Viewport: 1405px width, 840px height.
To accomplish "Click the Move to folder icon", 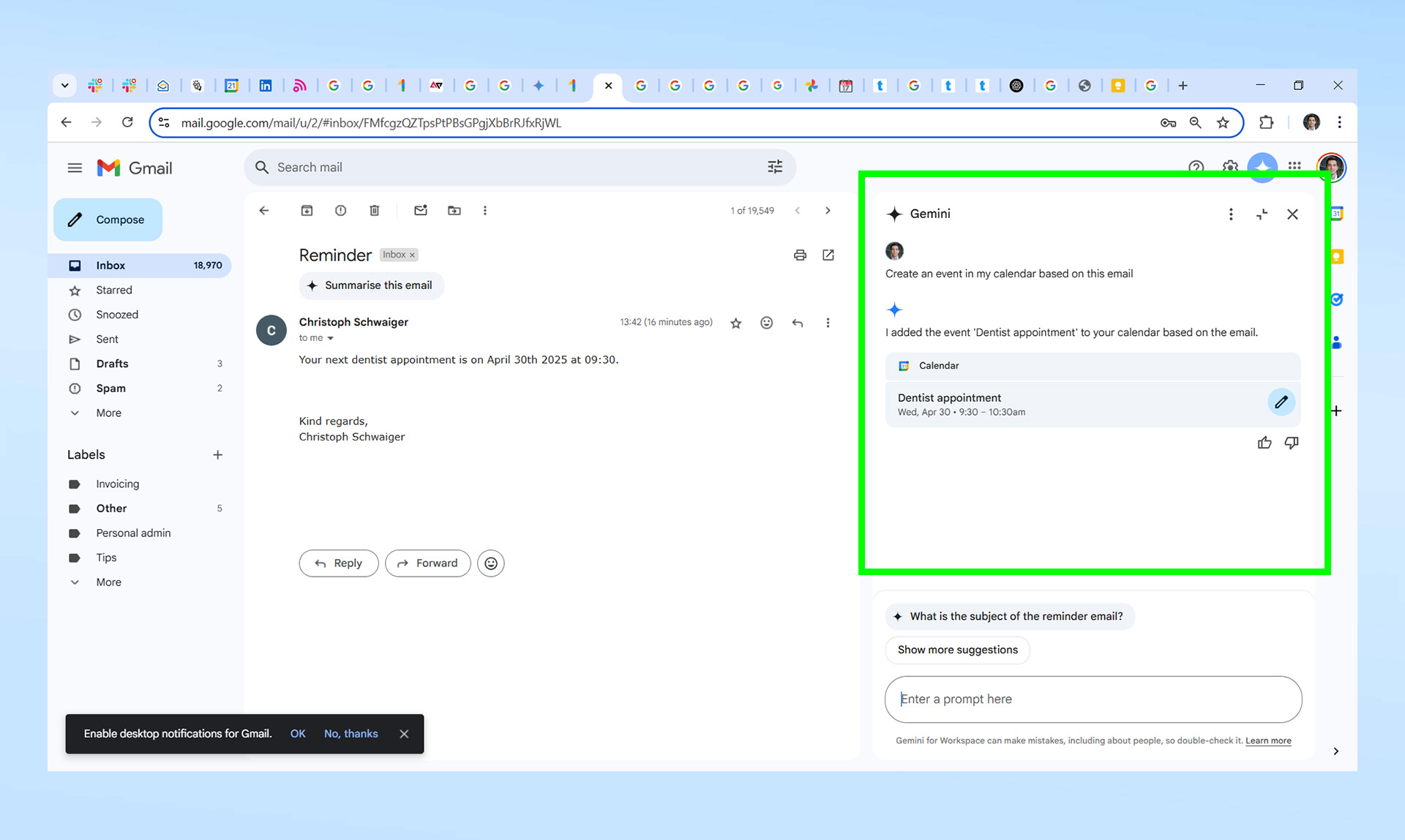I will [x=454, y=211].
